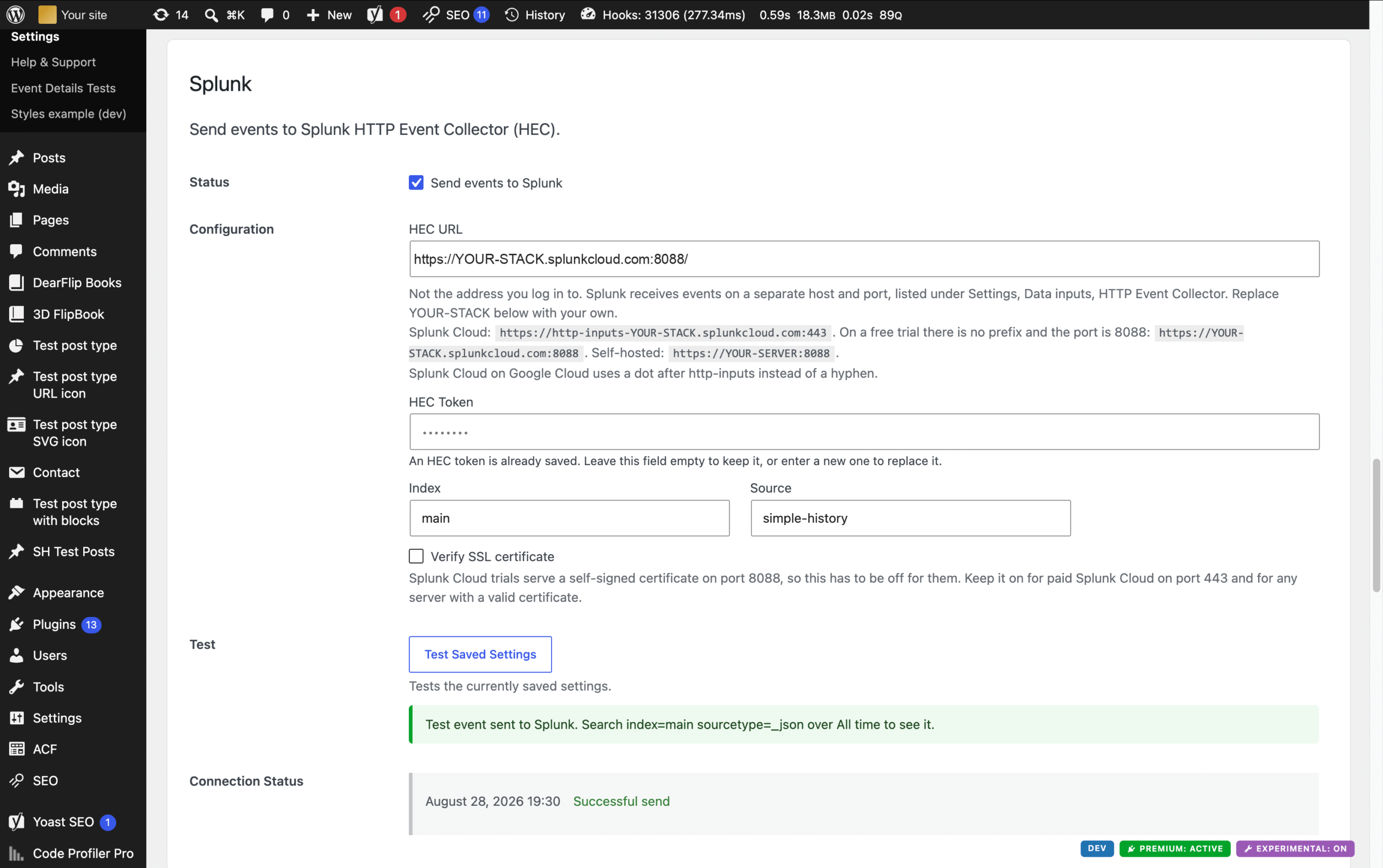1383x868 pixels.
Task: Click the https://YOUR-SERVER:8088 code example
Action: (751, 353)
